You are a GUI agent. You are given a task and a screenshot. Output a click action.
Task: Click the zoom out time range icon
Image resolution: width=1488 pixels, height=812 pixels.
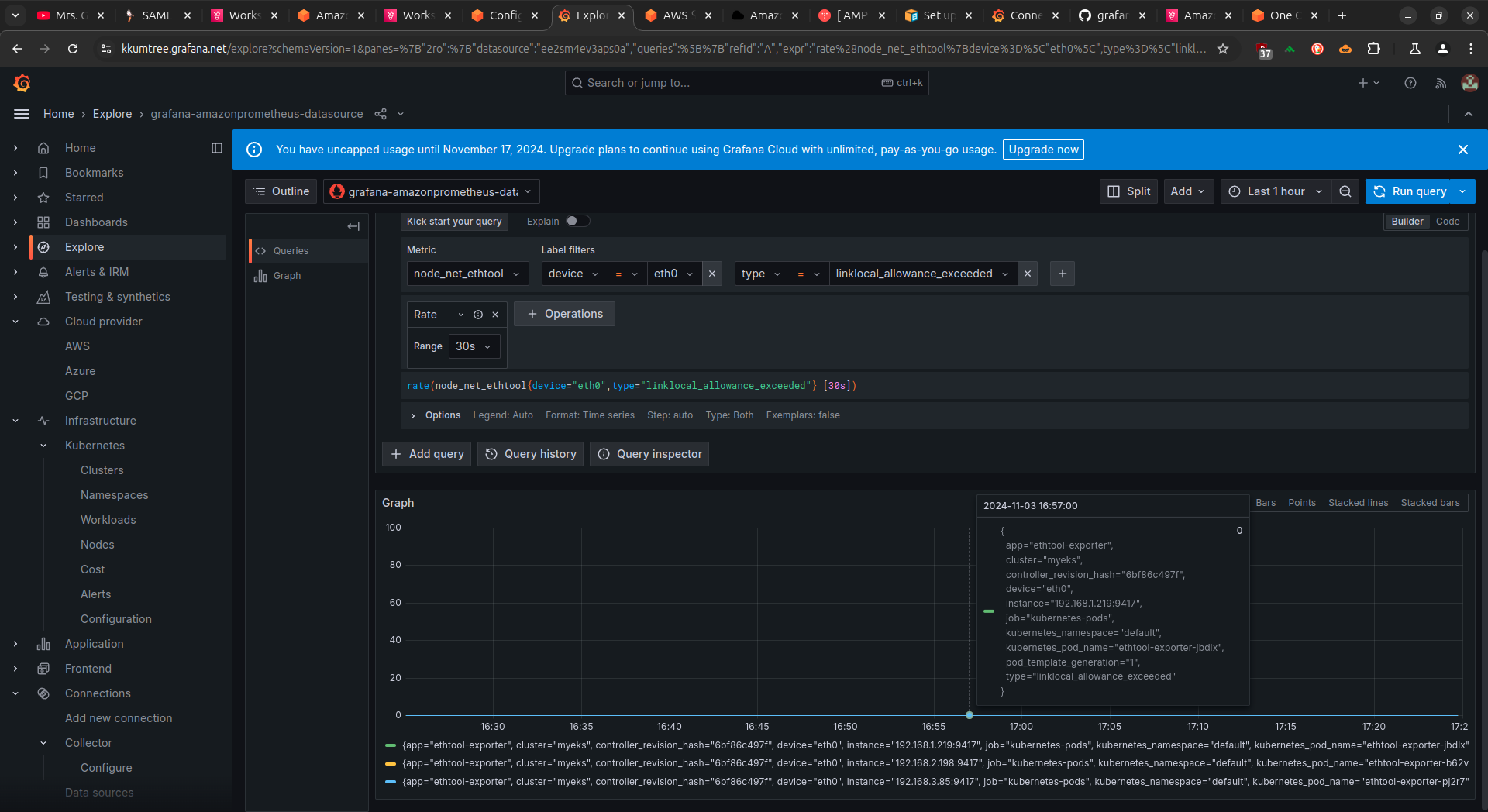click(x=1345, y=191)
